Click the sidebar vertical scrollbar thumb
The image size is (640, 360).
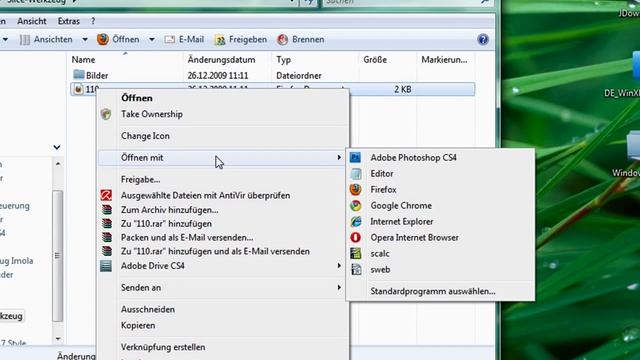coord(58,256)
